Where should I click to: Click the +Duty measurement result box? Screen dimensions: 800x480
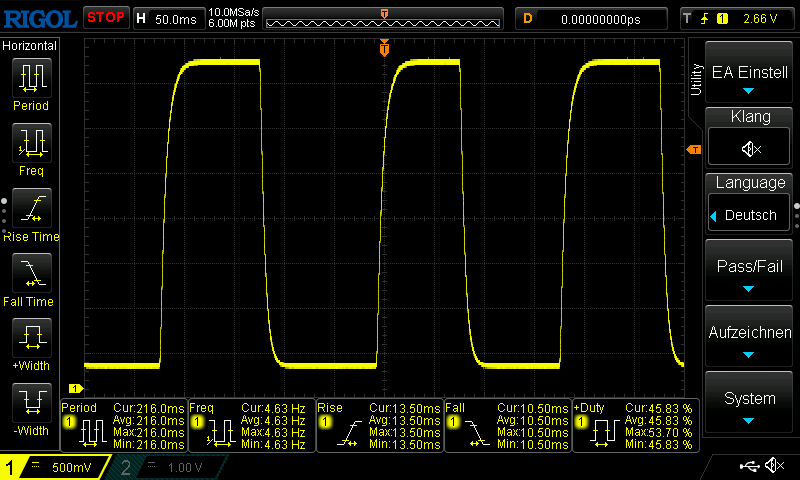[635, 426]
